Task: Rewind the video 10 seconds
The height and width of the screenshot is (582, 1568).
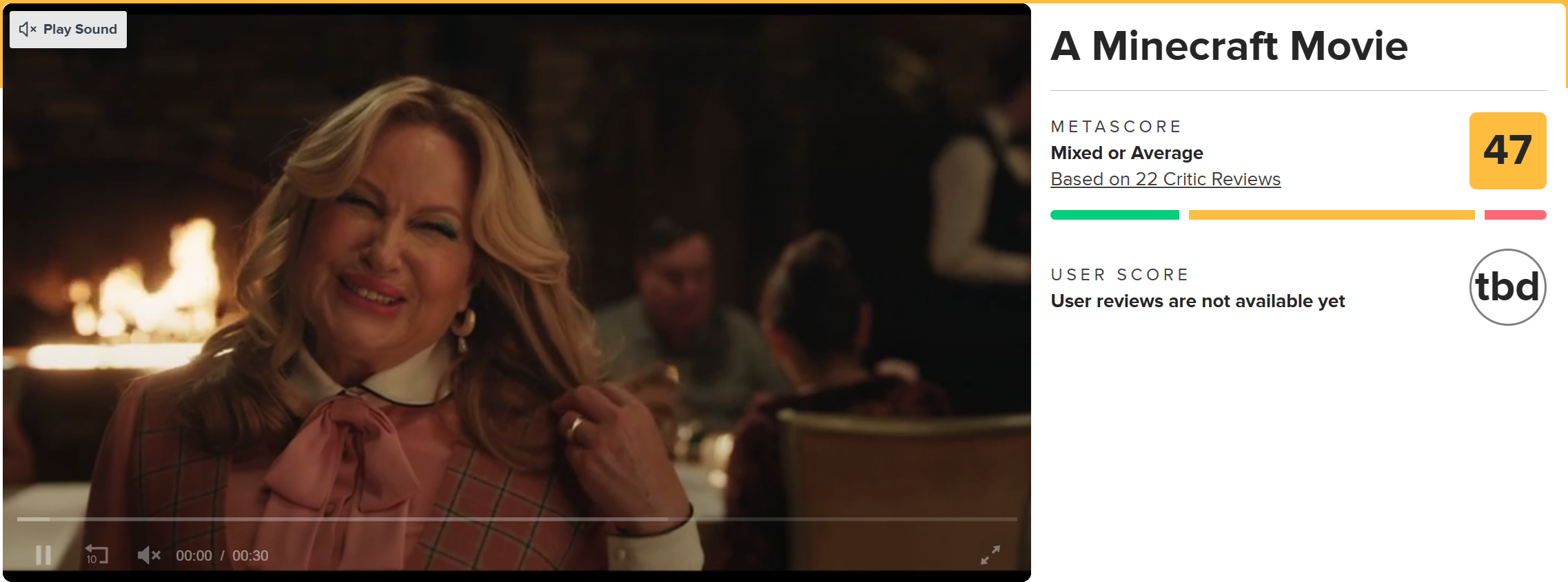Action: 96,554
